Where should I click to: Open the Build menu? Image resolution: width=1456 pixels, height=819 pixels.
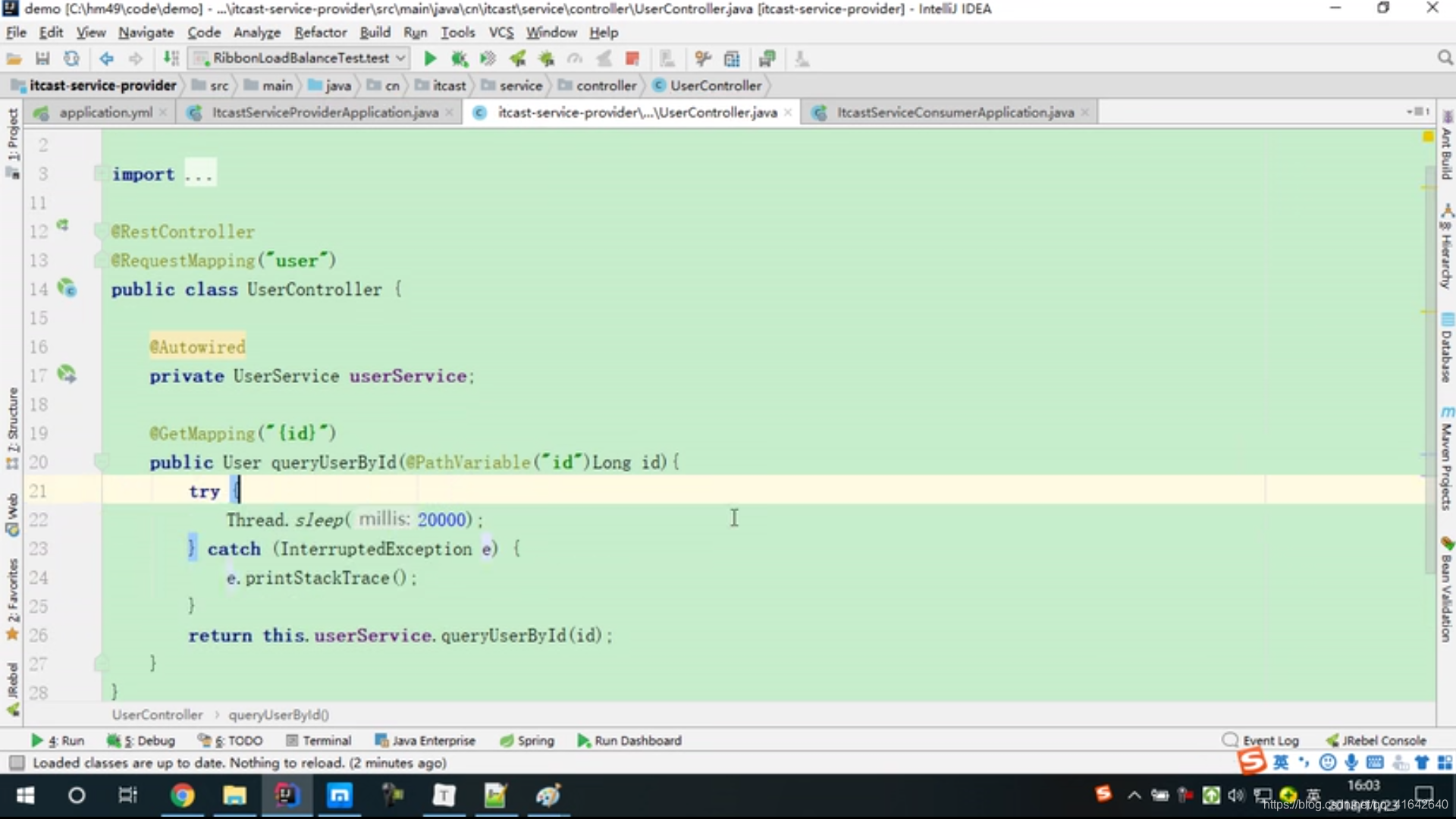click(375, 33)
